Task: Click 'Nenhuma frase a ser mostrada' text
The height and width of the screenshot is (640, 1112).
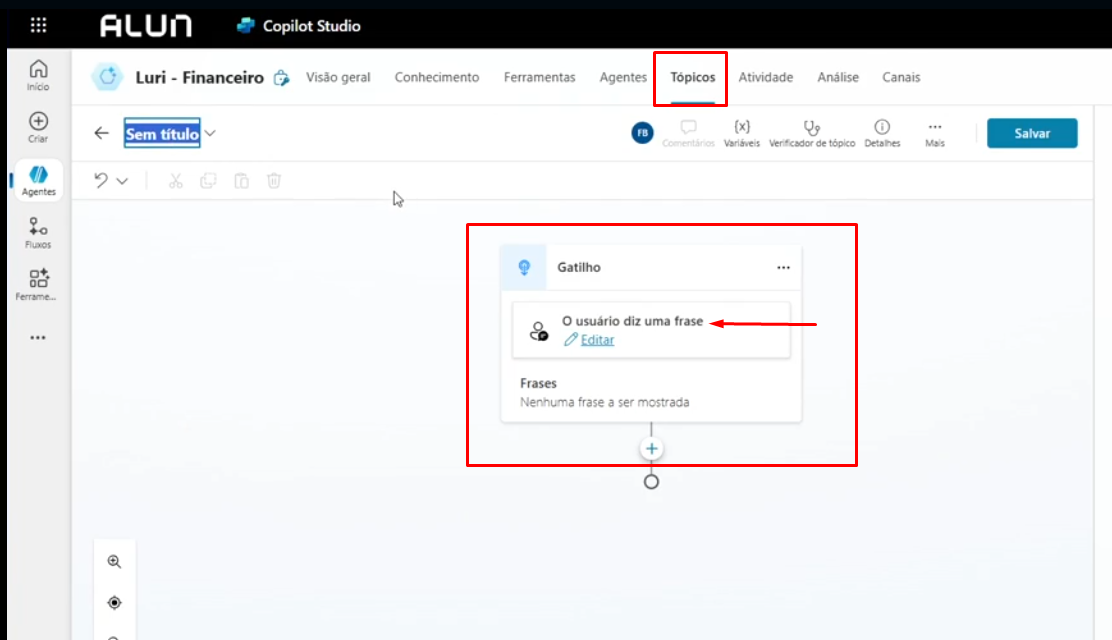Action: click(x=604, y=402)
